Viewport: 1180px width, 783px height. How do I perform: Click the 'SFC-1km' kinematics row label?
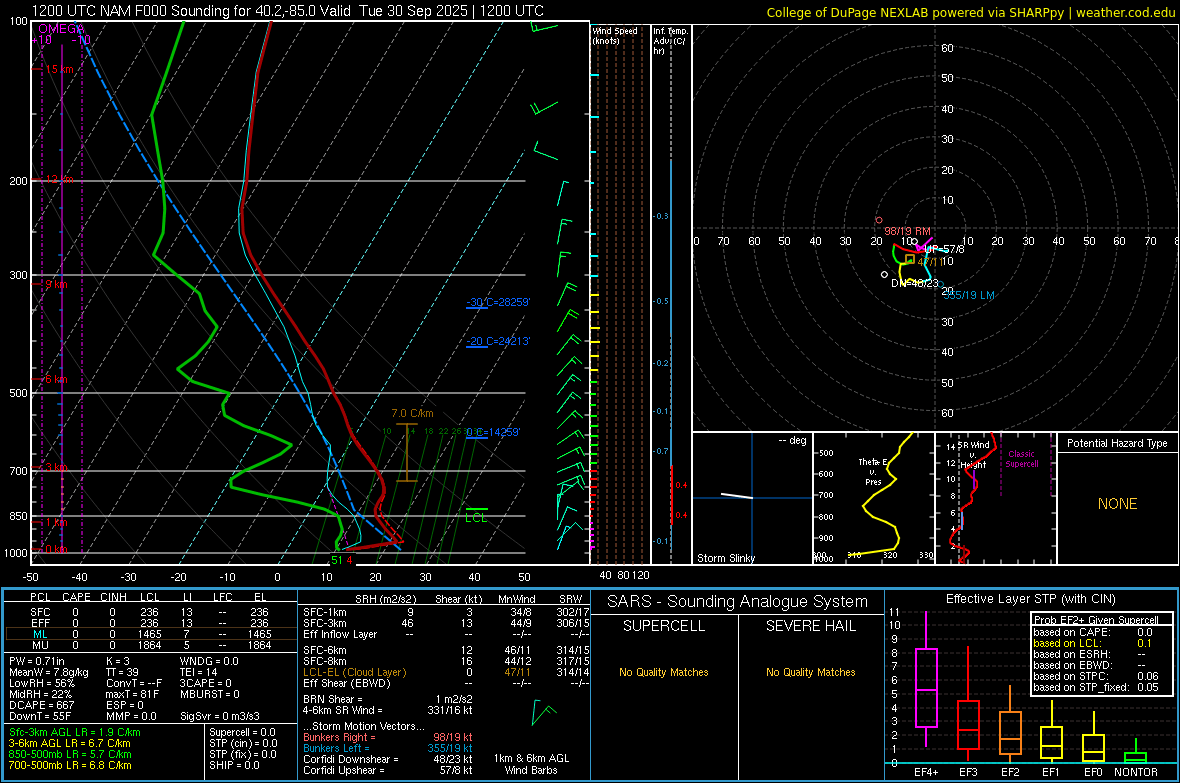click(324, 612)
